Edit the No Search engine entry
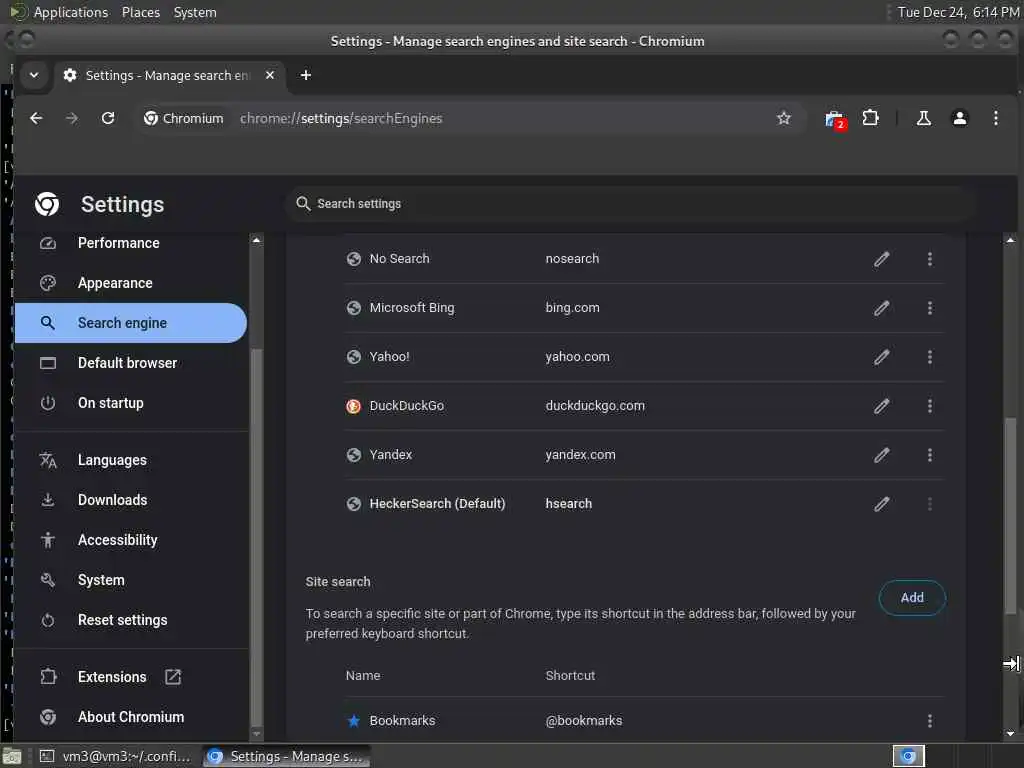The image size is (1024, 768). 882,259
